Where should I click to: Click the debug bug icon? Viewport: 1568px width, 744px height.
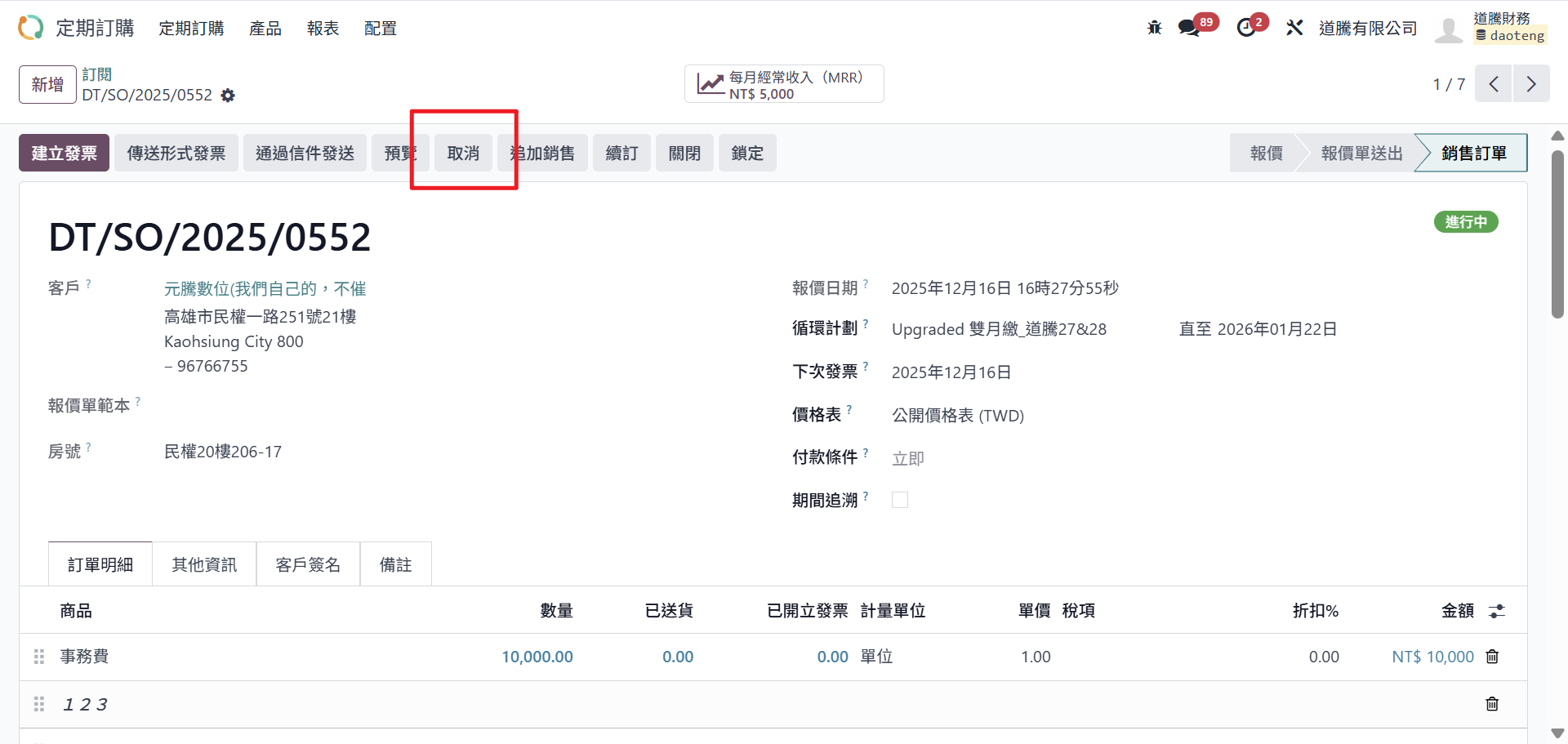tap(1154, 28)
